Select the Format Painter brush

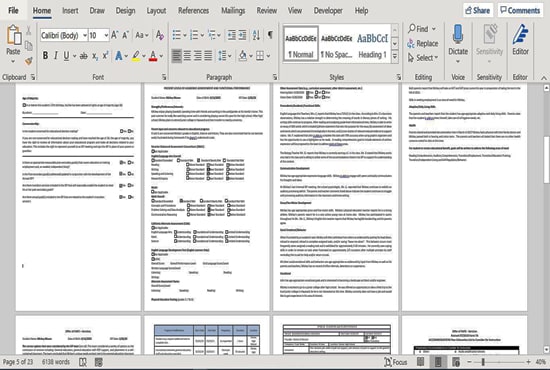tap(29, 61)
